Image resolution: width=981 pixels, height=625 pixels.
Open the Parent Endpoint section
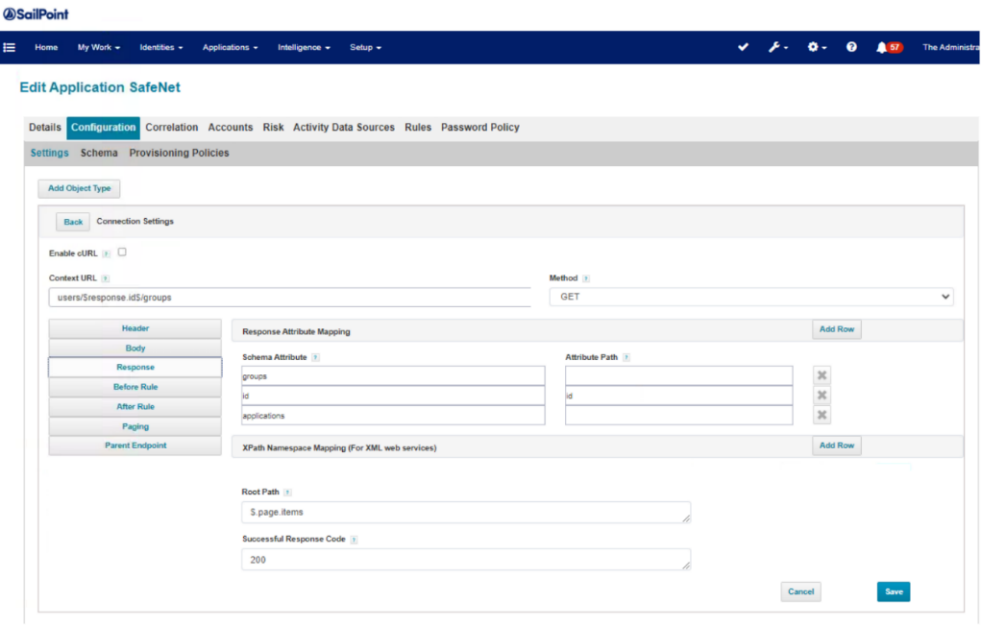(135, 445)
